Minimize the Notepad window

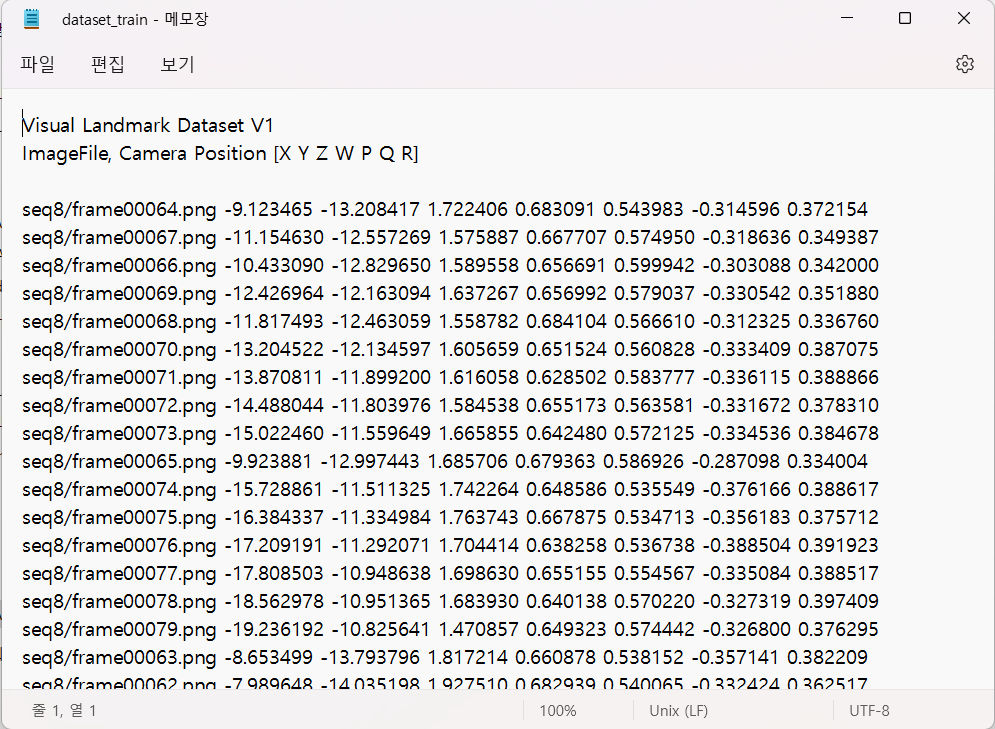pyautogui.click(x=847, y=18)
